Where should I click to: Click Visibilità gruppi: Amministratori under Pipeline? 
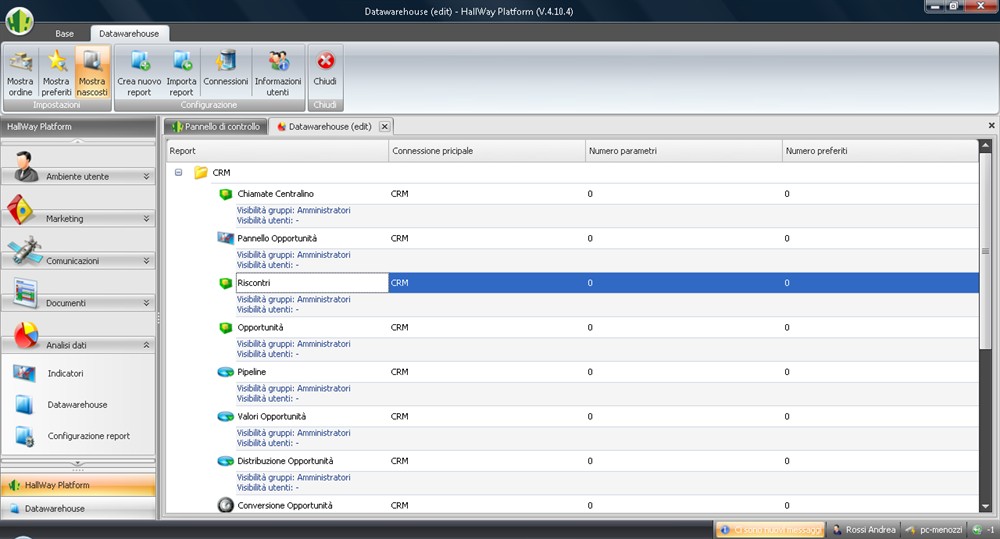tap(293, 388)
